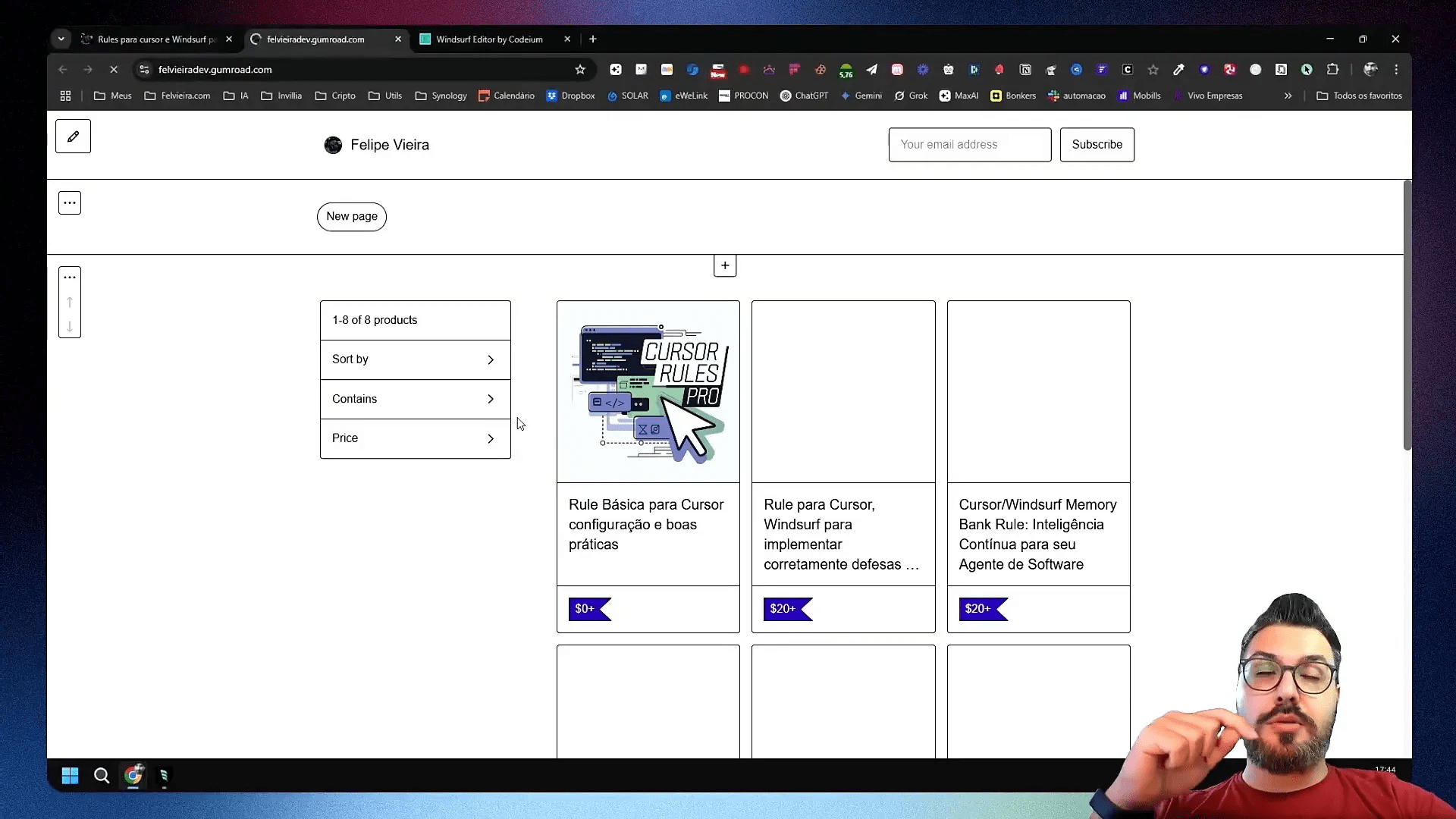
Task: Open the Gemini bookmark
Action: pos(861,96)
